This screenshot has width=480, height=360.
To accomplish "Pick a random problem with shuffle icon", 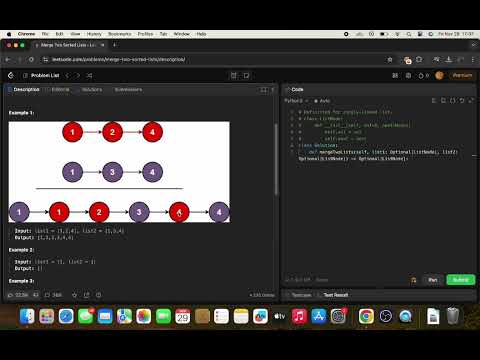I will pos(89,76).
